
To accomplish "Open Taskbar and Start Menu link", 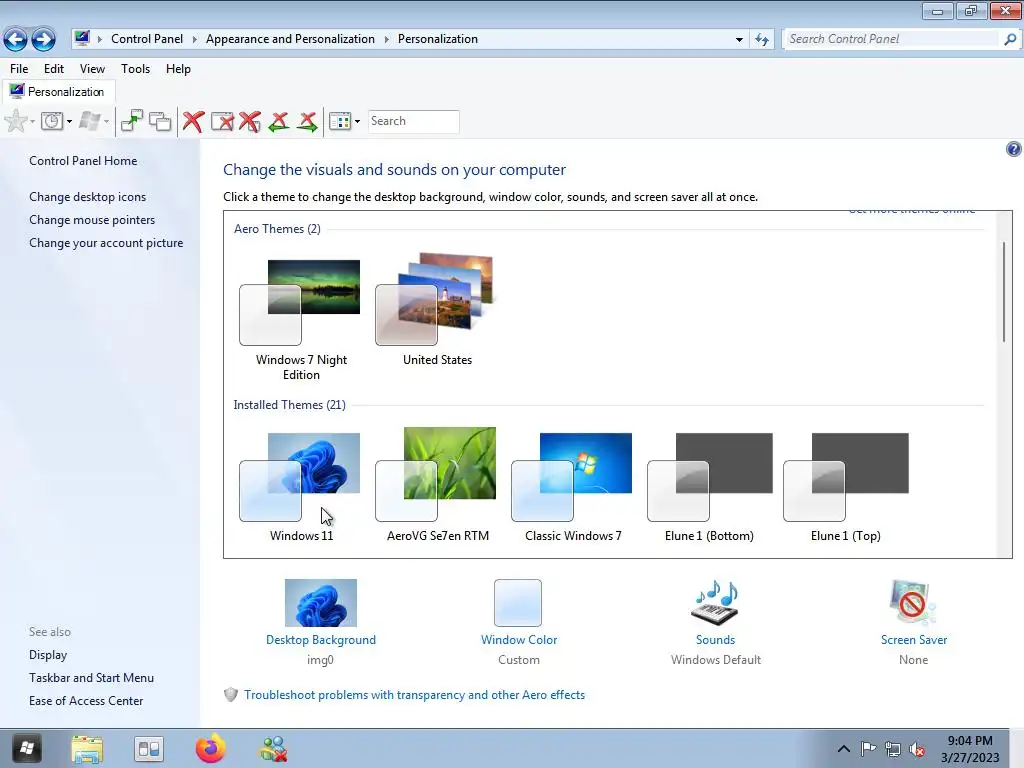I will tap(91, 678).
